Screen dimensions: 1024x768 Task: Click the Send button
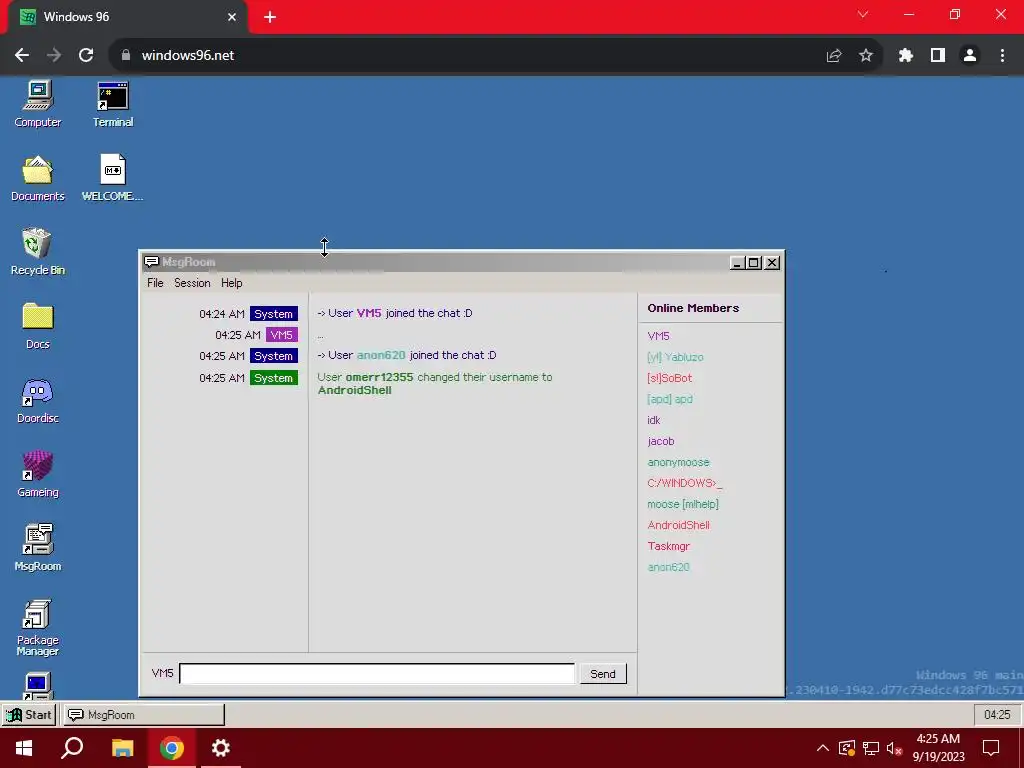click(603, 673)
